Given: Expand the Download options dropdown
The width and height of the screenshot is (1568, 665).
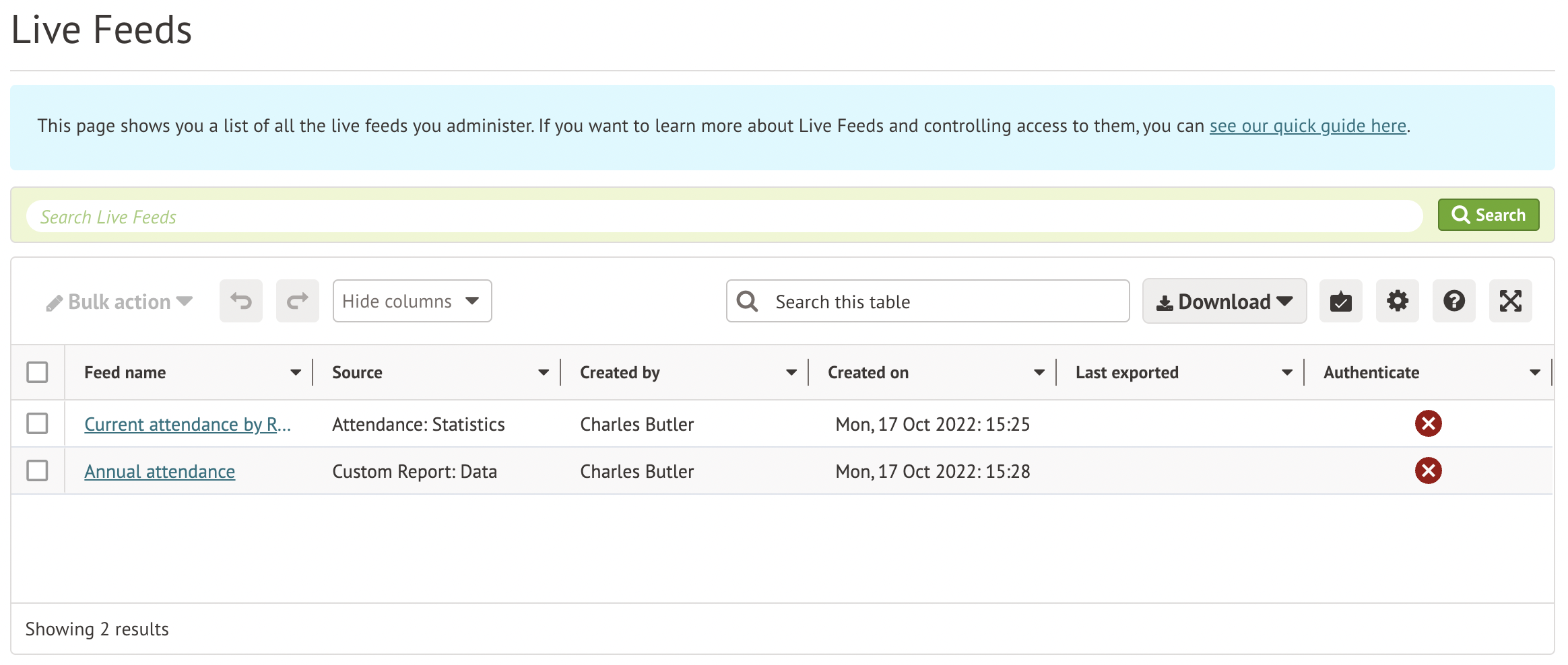Looking at the screenshot, I should (x=1224, y=301).
